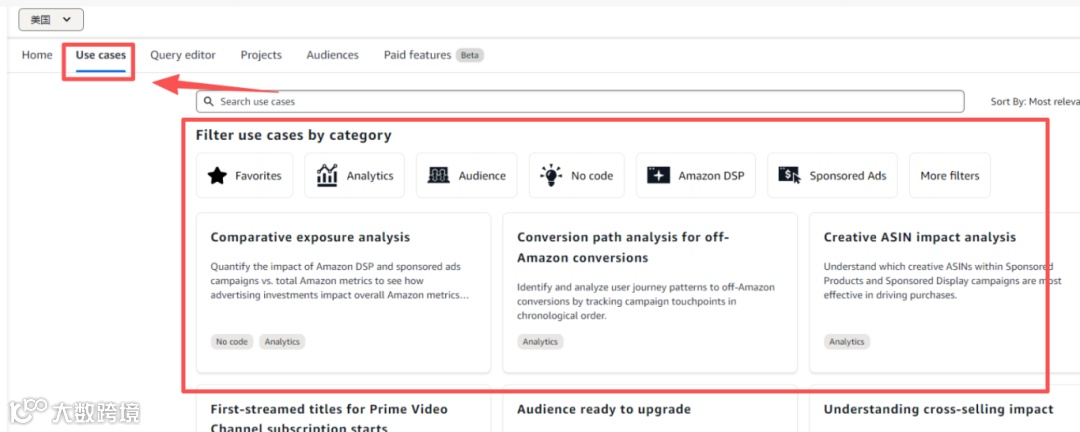Go to the Home tab
Viewport: 1080px width, 432px height.
tap(37, 55)
